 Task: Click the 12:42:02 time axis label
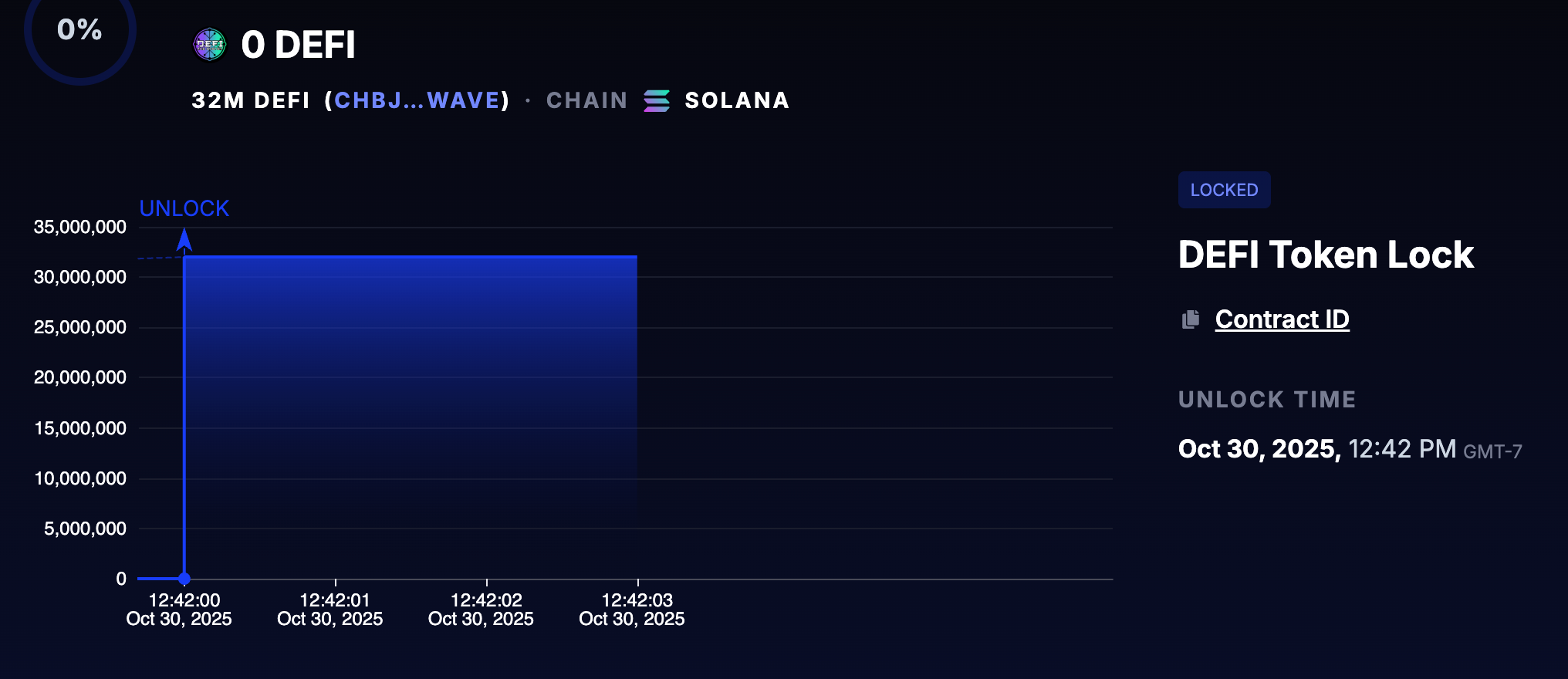481,610
